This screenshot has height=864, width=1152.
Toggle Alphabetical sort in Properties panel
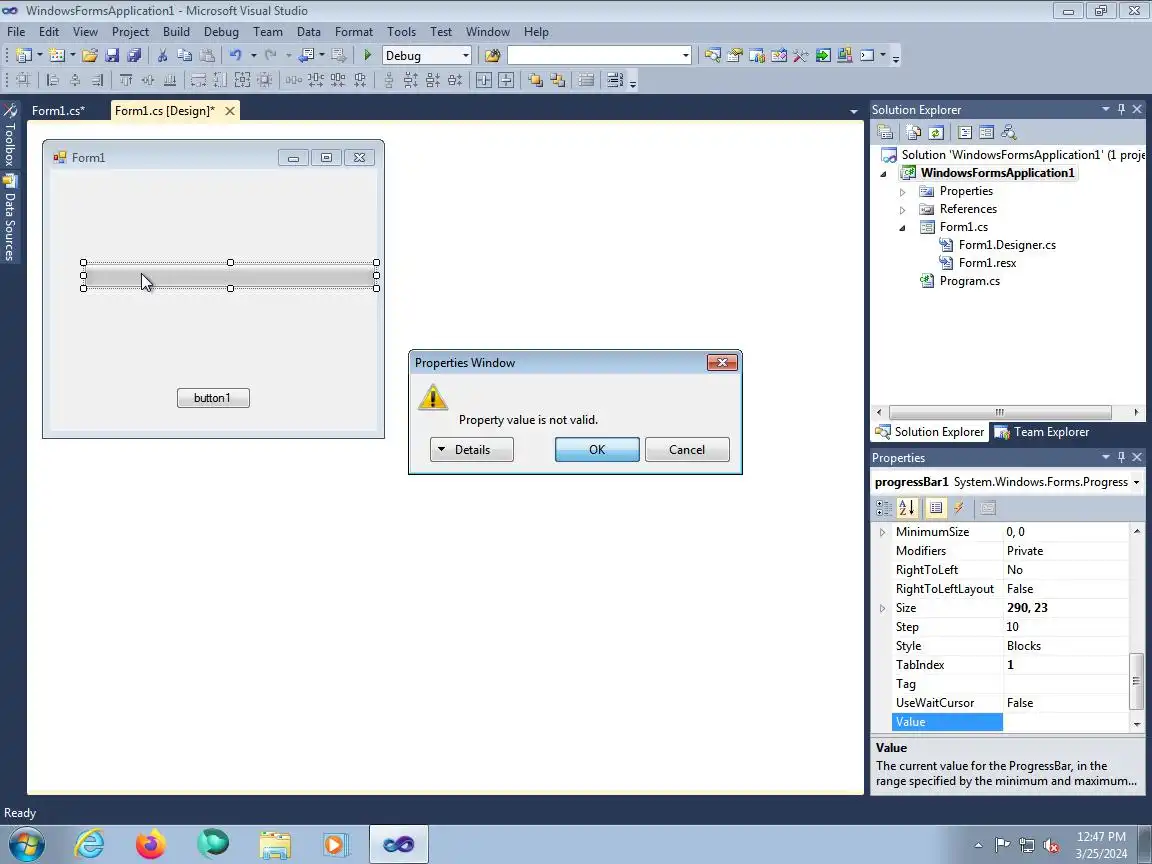907,508
